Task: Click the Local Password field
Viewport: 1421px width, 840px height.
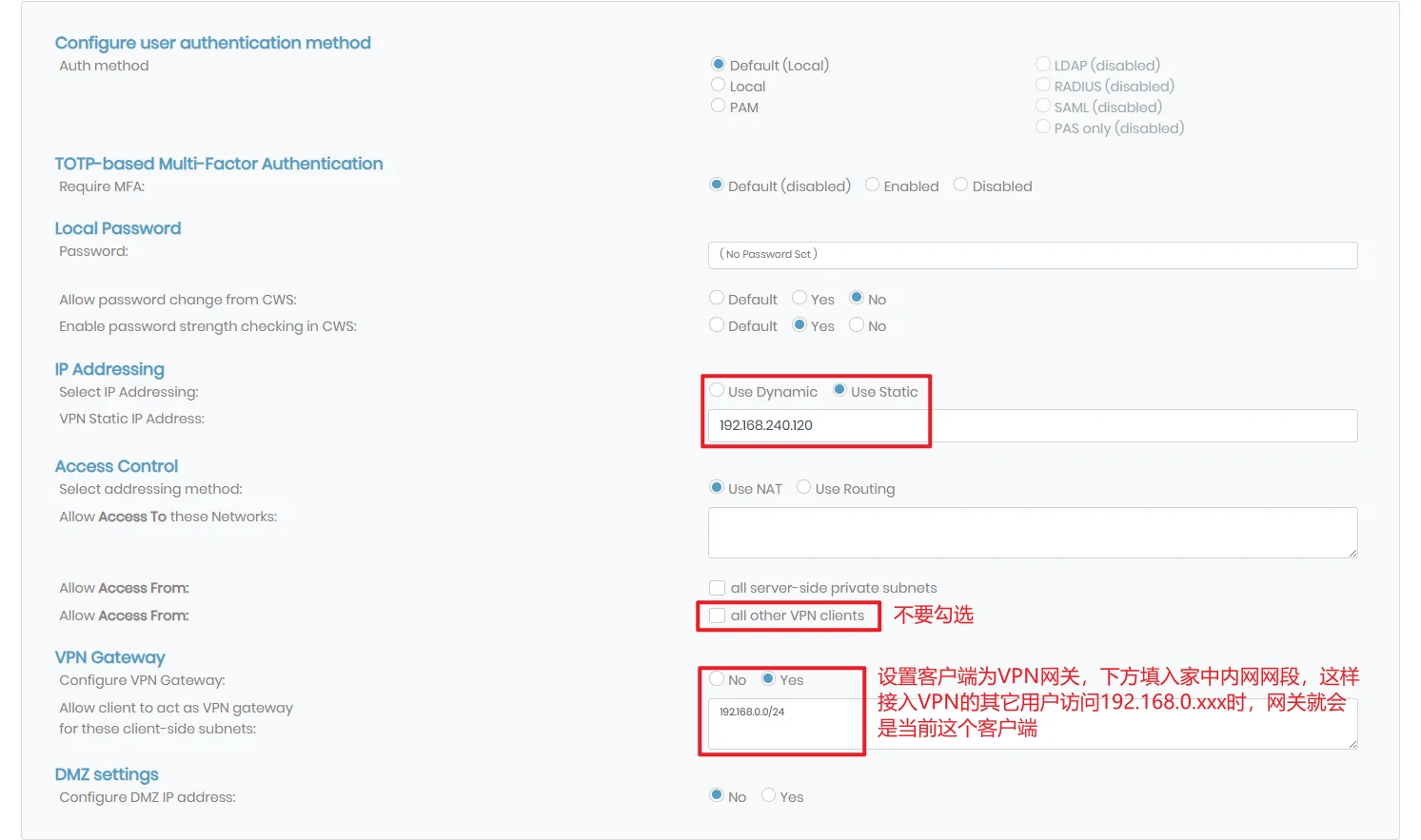Action: [1033, 255]
